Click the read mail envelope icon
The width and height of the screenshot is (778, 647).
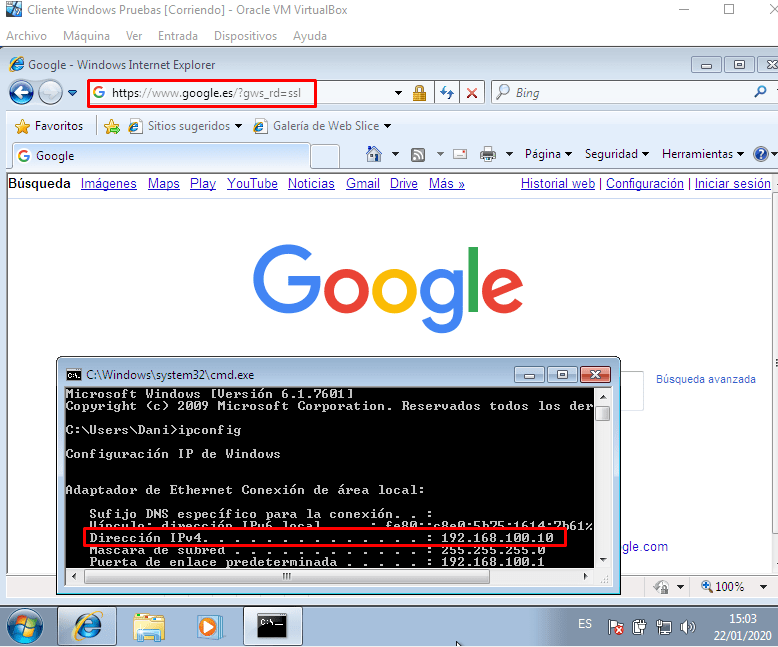(x=460, y=154)
